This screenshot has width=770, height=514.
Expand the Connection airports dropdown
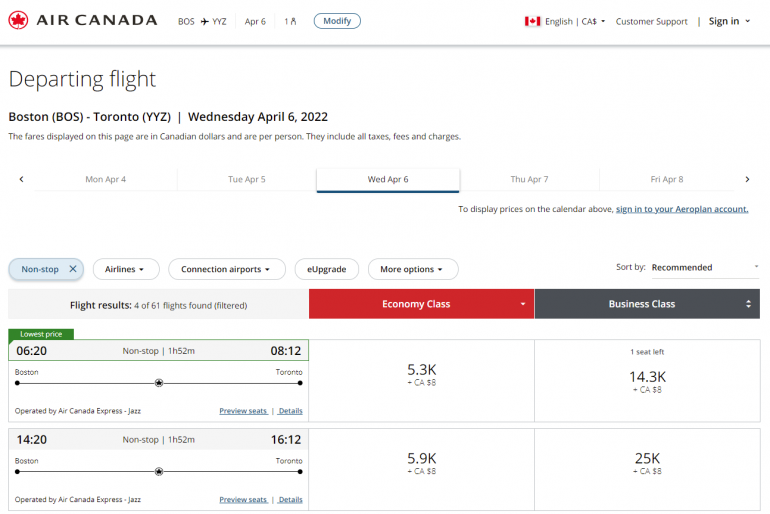pyautogui.click(x=226, y=269)
